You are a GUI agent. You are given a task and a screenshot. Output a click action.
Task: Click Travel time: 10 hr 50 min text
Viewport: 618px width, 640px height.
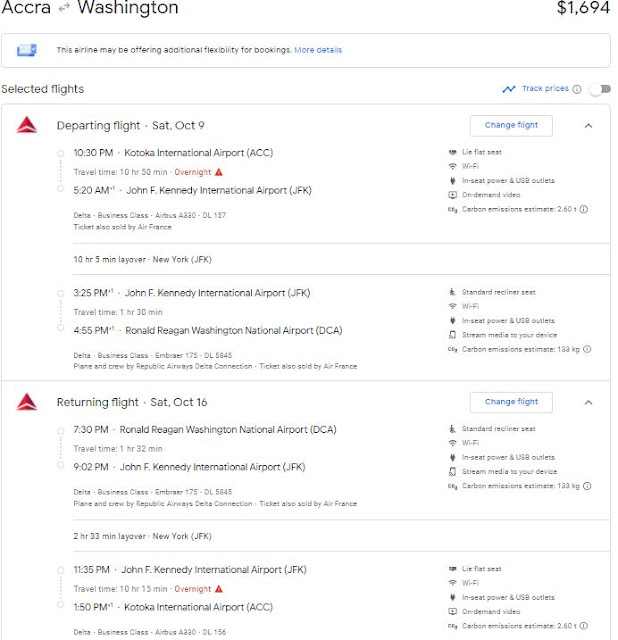pos(120,172)
